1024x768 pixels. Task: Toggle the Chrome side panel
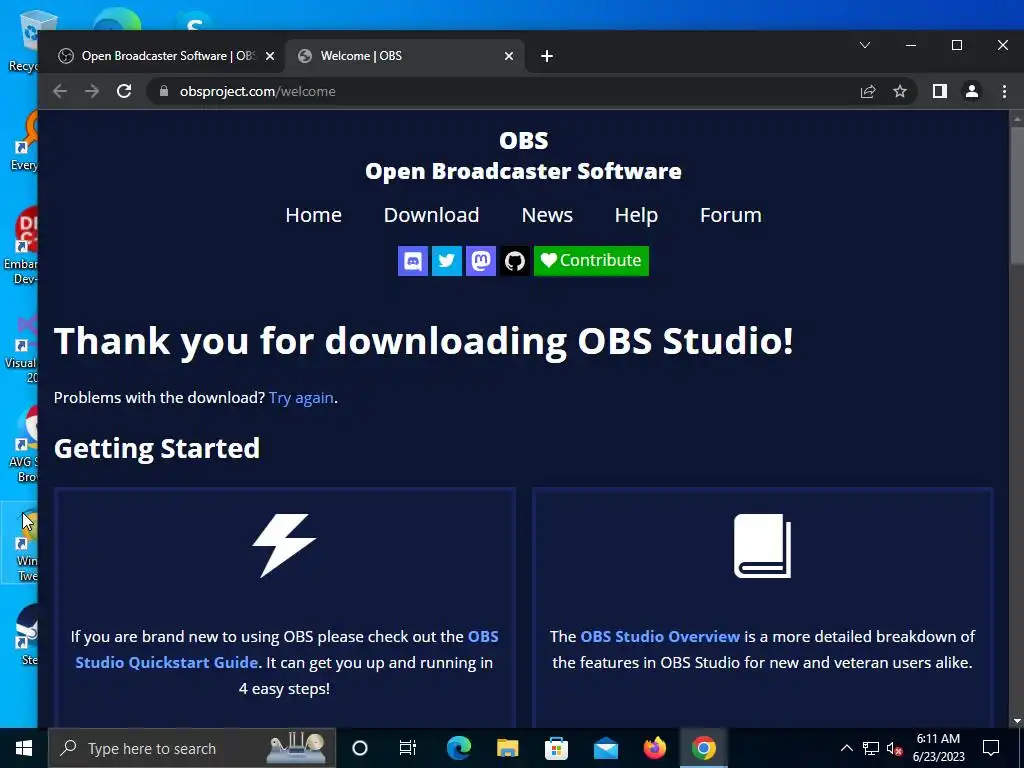click(940, 91)
